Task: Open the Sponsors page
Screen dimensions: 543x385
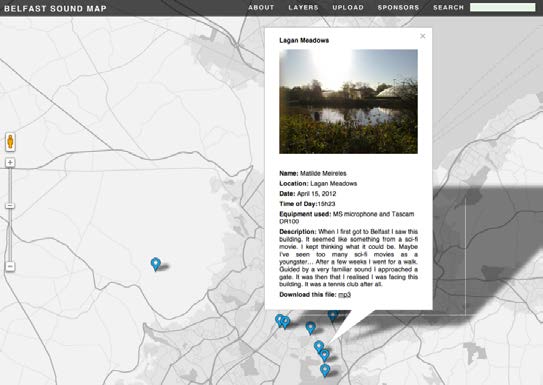Action: (398, 8)
